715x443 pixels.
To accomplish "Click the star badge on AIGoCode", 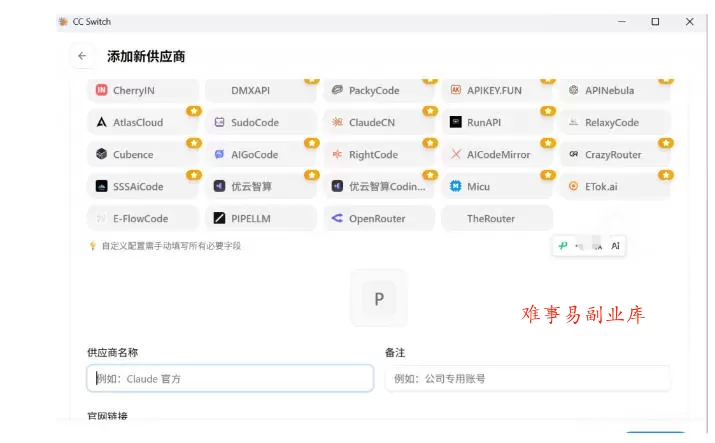I will [x=312, y=143].
